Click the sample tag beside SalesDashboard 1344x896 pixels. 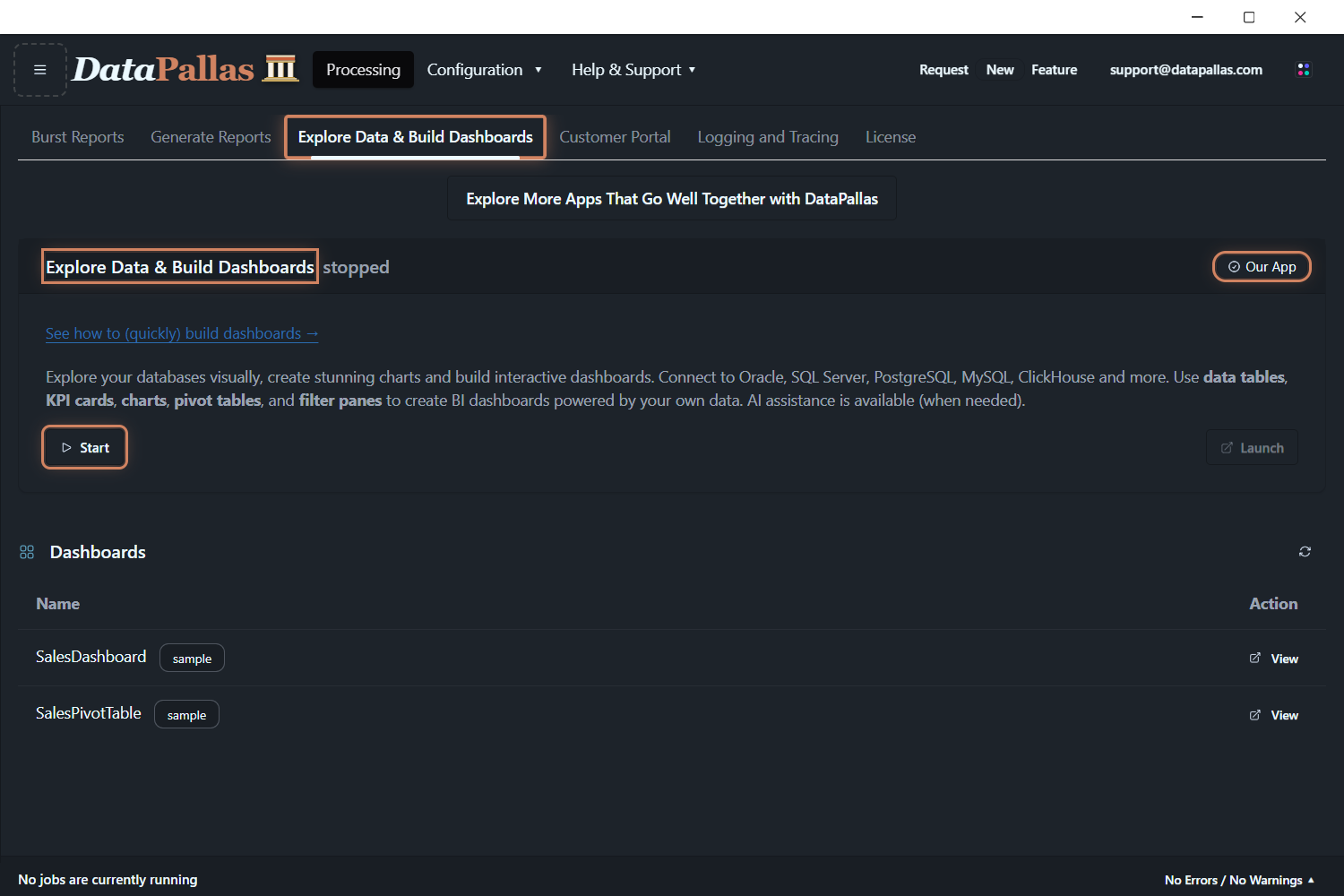[192, 659]
